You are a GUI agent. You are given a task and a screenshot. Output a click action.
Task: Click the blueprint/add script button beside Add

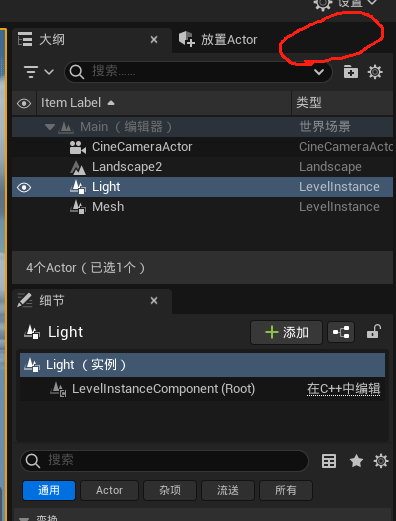click(x=341, y=332)
